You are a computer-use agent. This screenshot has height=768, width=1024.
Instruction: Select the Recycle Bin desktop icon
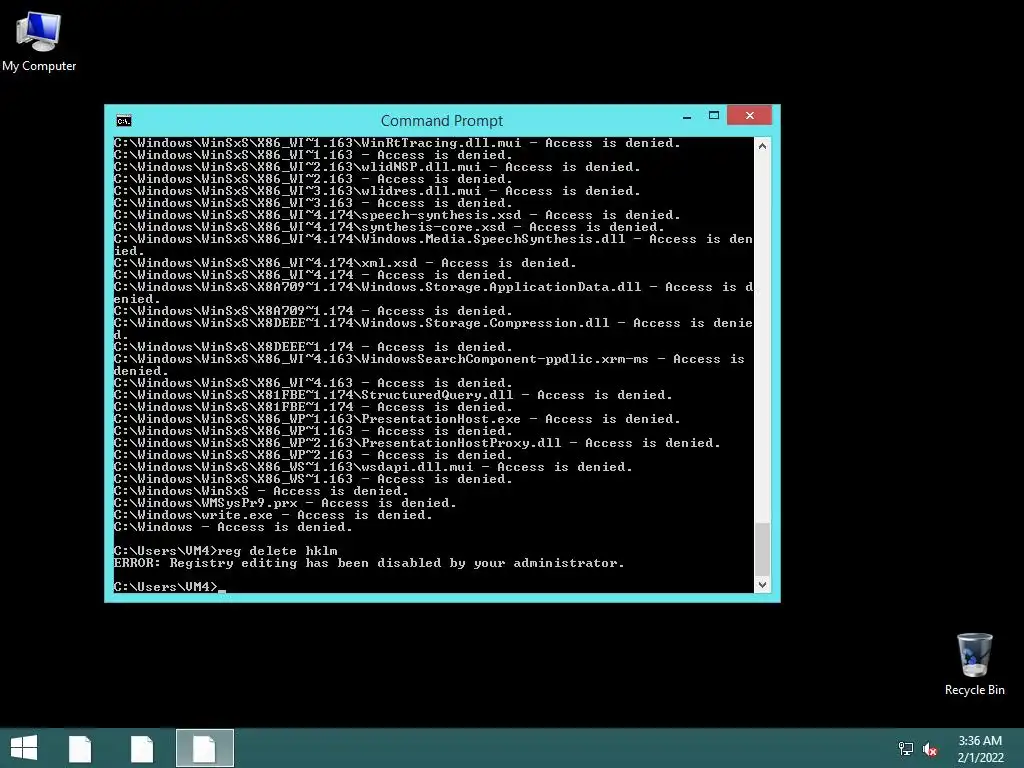(x=974, y=664)
